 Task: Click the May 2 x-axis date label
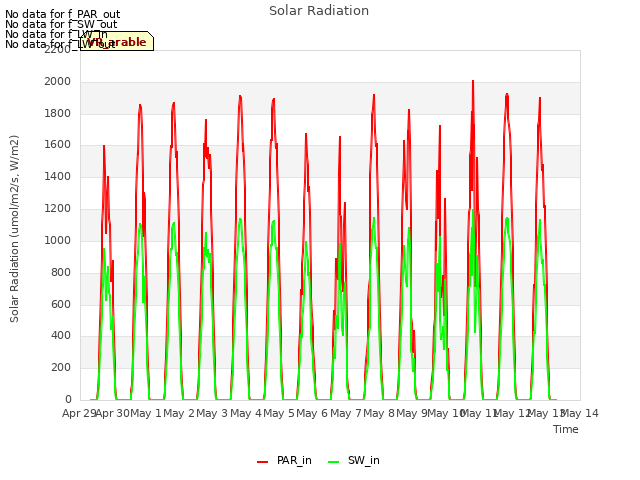point(179,413)
